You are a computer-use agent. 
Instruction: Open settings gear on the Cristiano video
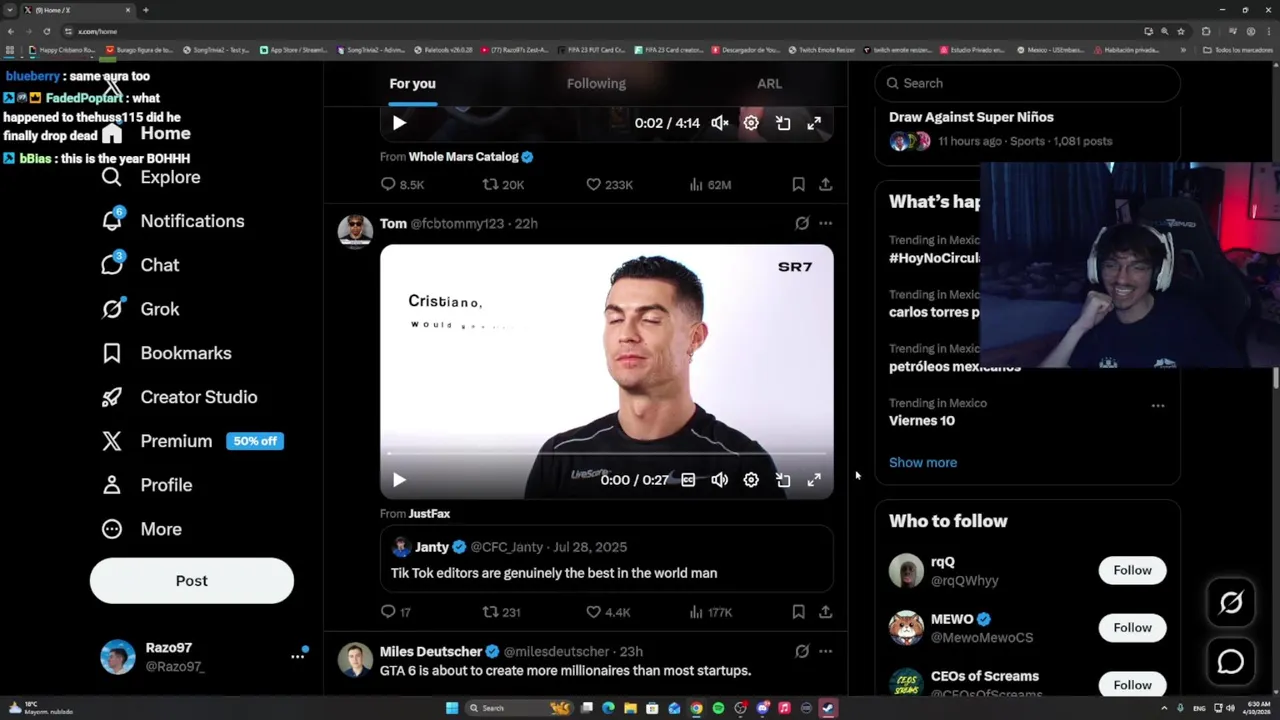(x=751, y=480)
